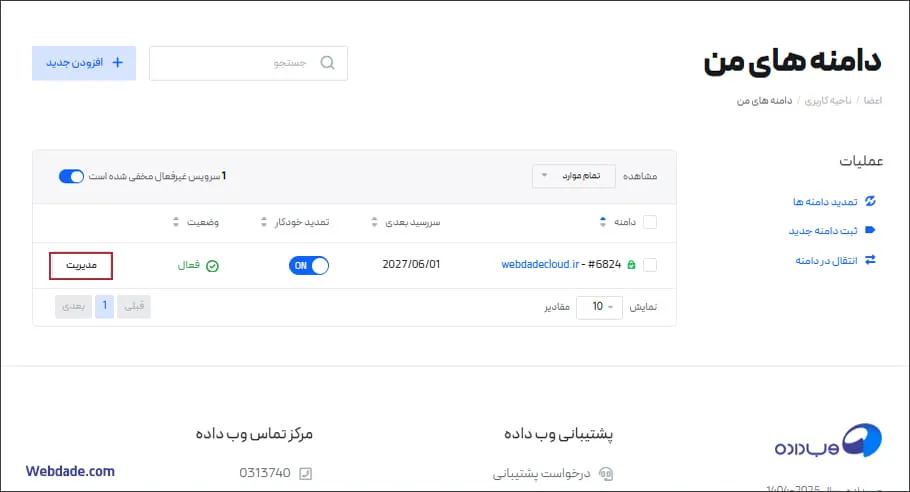Open ثبت دامنه جدید link
Screen dimensions: 910x492
pos(823,231)
